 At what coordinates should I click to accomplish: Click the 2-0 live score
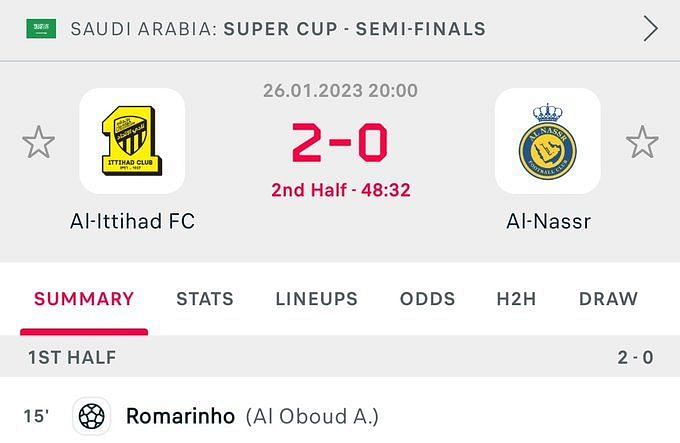click(340, 142)
